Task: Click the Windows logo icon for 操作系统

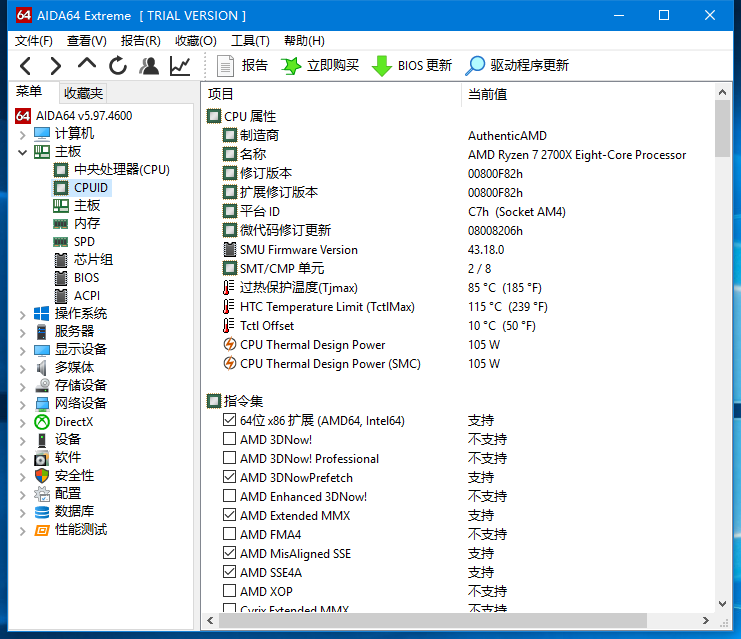Action: point(42,313)
